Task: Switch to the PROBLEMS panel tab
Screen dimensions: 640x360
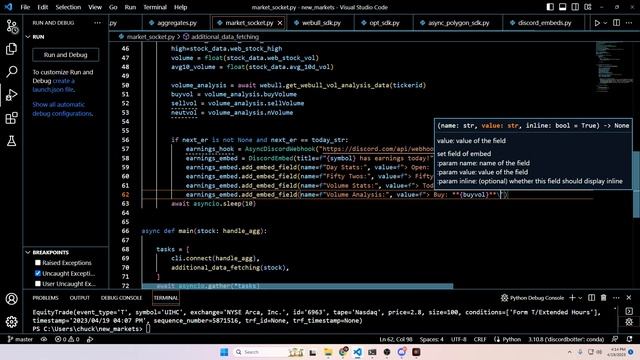Action: (45, 298)
